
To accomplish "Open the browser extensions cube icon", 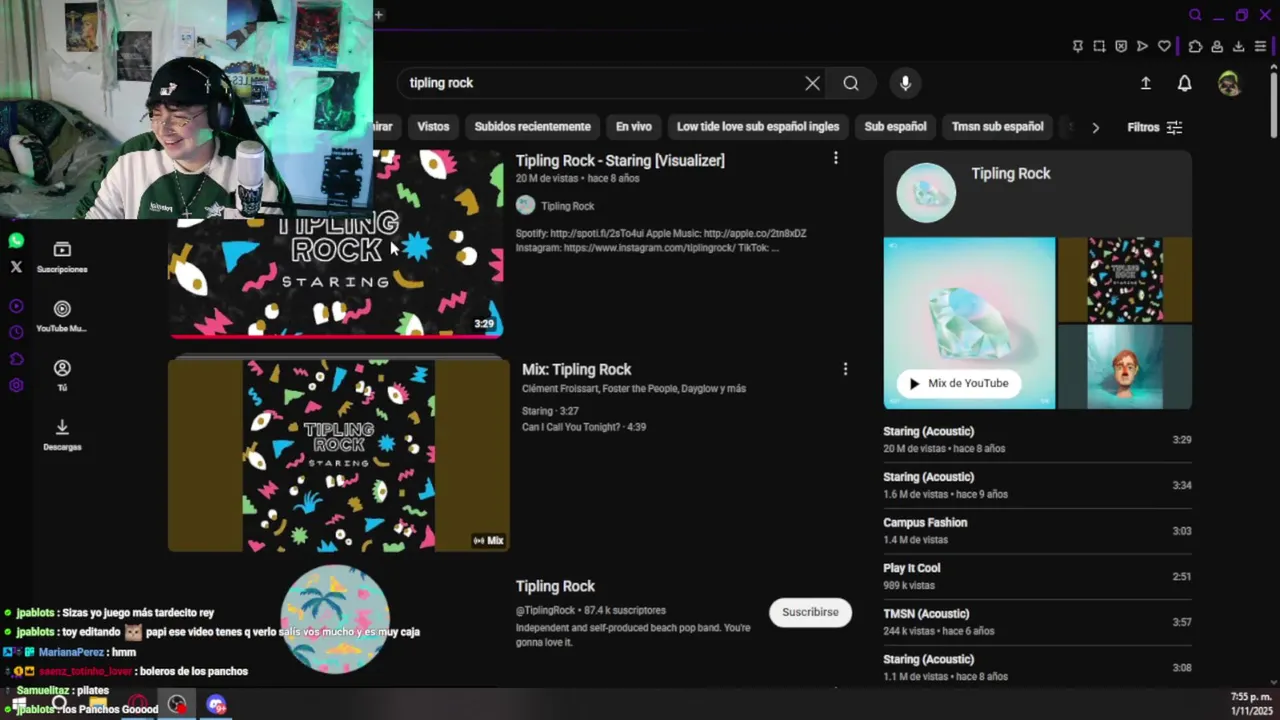I will (1195, 46).
